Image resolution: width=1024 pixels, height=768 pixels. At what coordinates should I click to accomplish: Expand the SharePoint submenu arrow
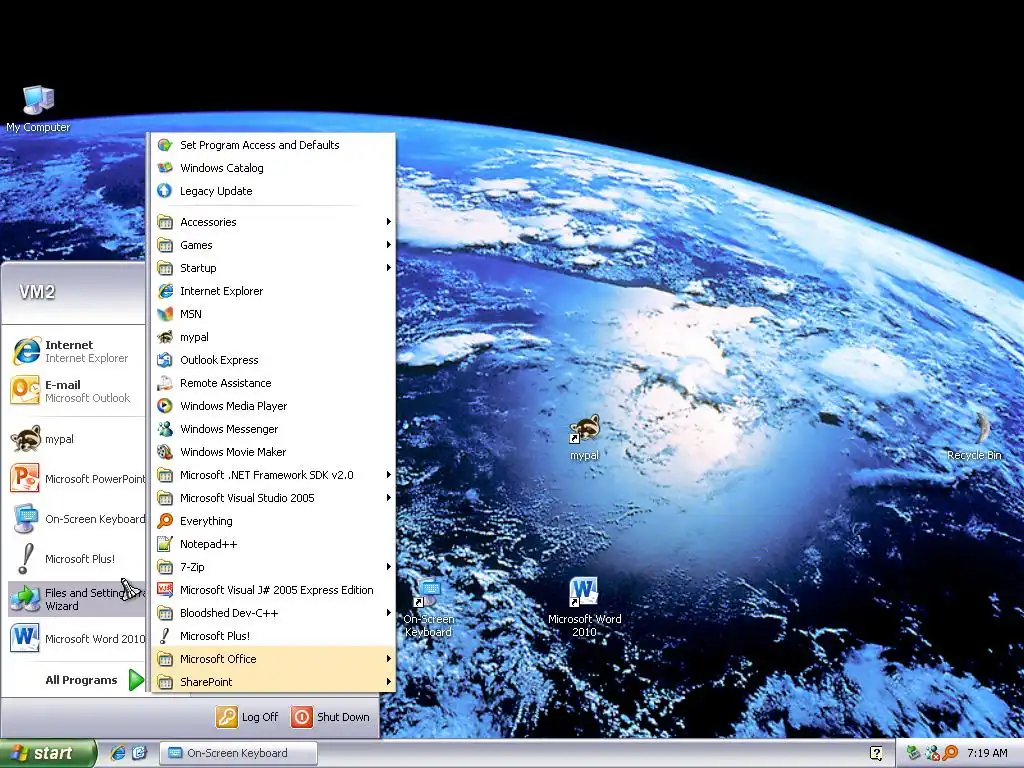click(x=389, y=682)
